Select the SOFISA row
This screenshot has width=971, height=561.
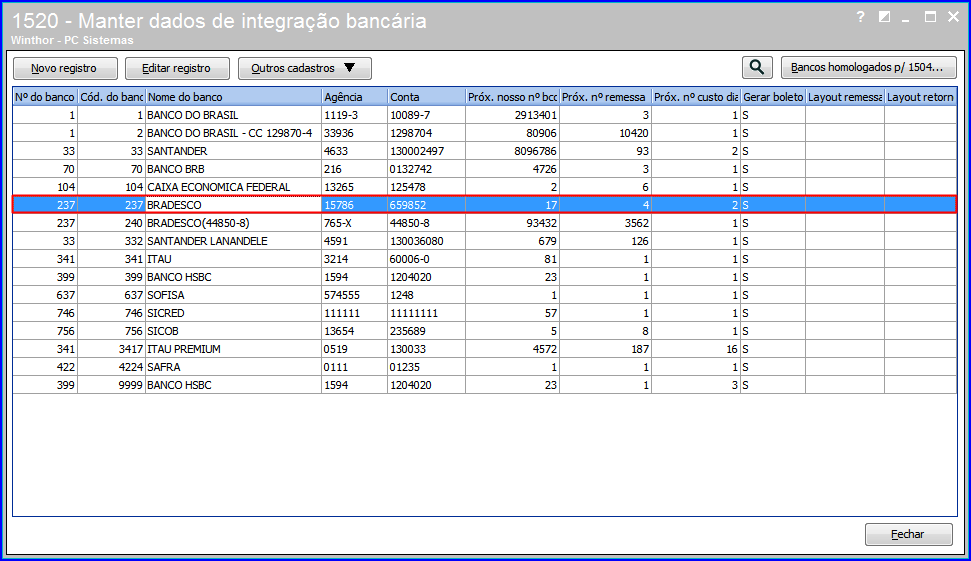(x=485, y=295)
